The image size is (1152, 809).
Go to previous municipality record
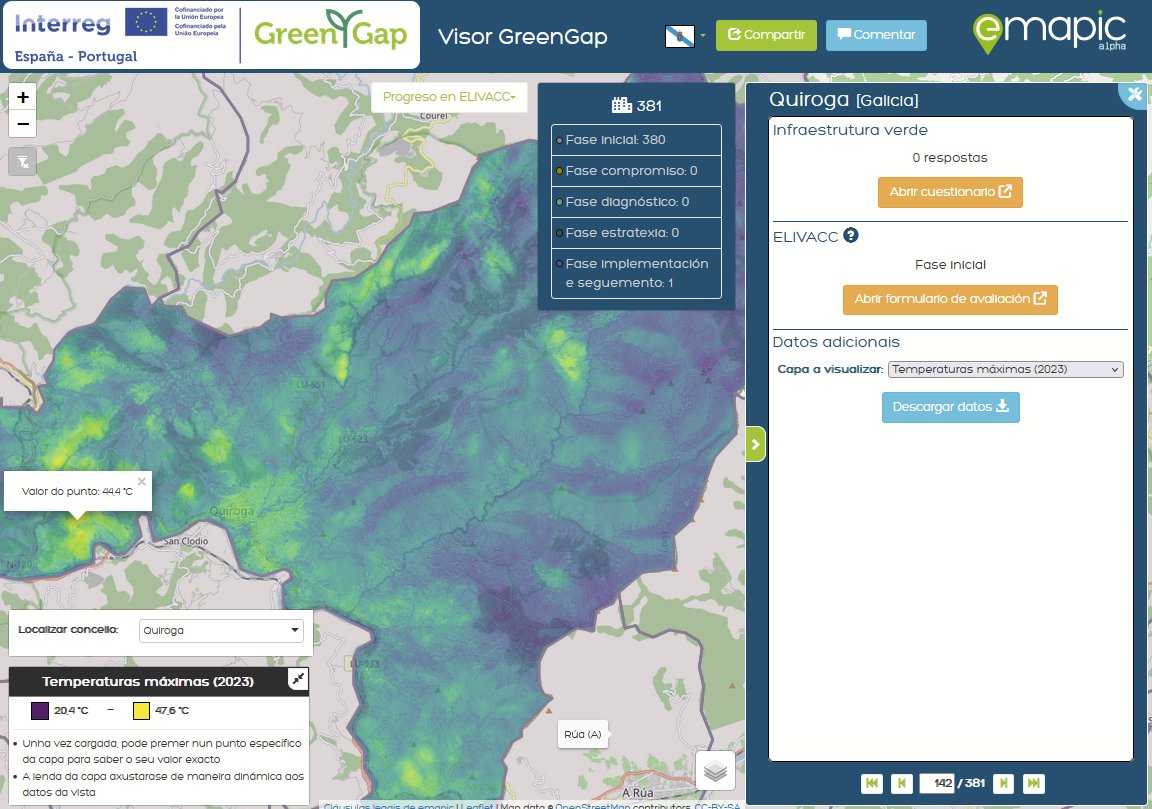coord(901,783)
